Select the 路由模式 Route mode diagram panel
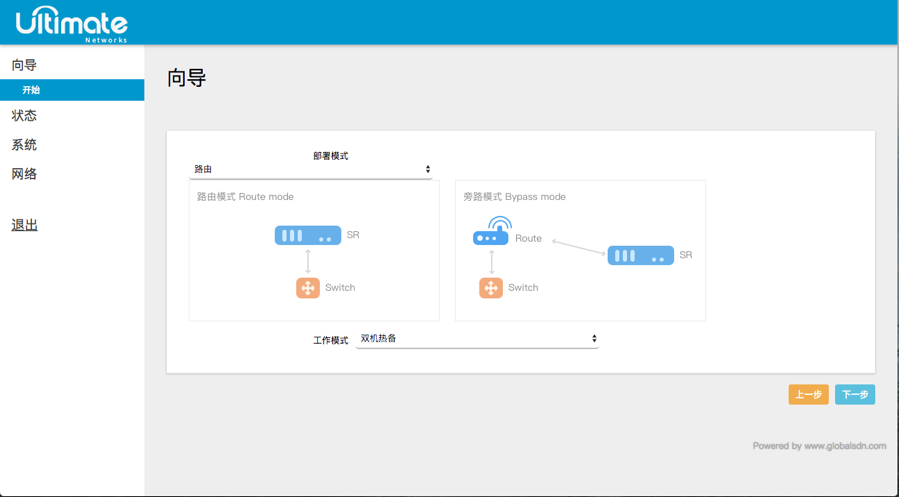This screenshot has width=899, height=497. coord(314,251)
